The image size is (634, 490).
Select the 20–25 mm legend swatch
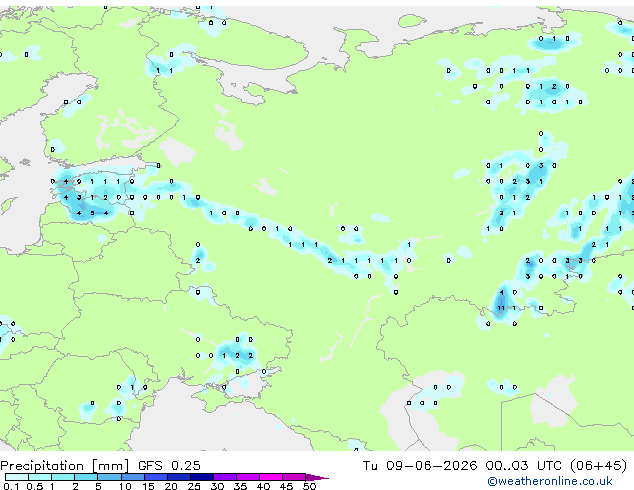tap(178, 477)
